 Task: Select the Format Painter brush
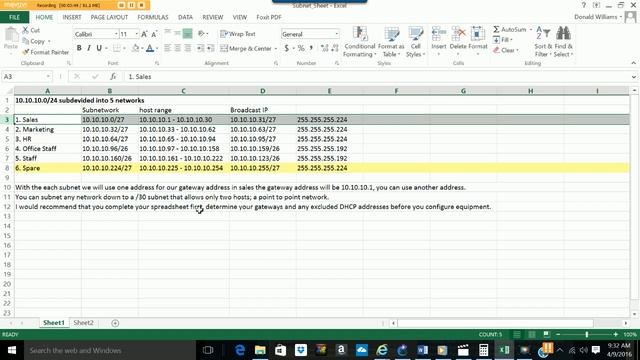click(26, 52)
